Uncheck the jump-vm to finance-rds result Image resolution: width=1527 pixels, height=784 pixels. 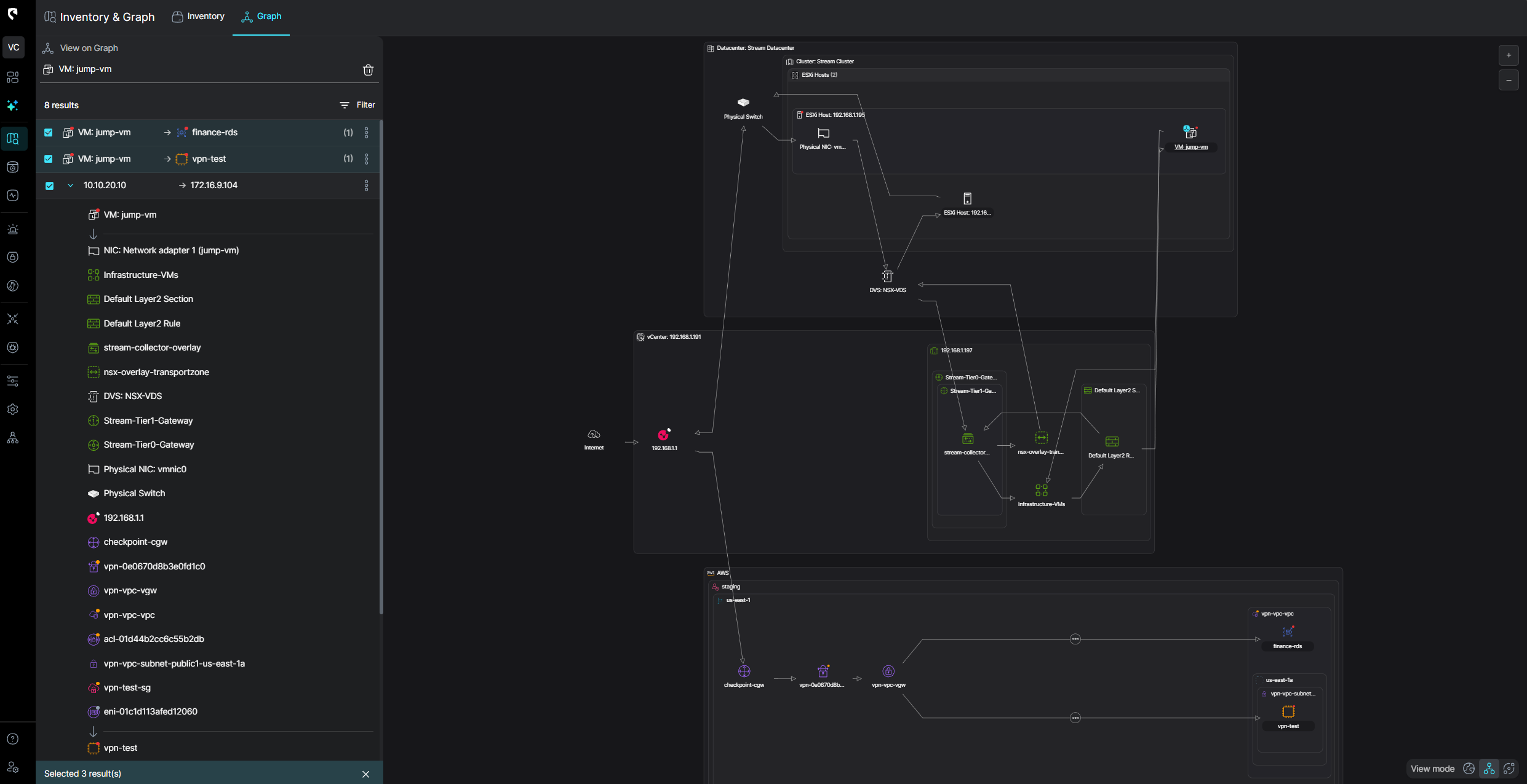49,133
